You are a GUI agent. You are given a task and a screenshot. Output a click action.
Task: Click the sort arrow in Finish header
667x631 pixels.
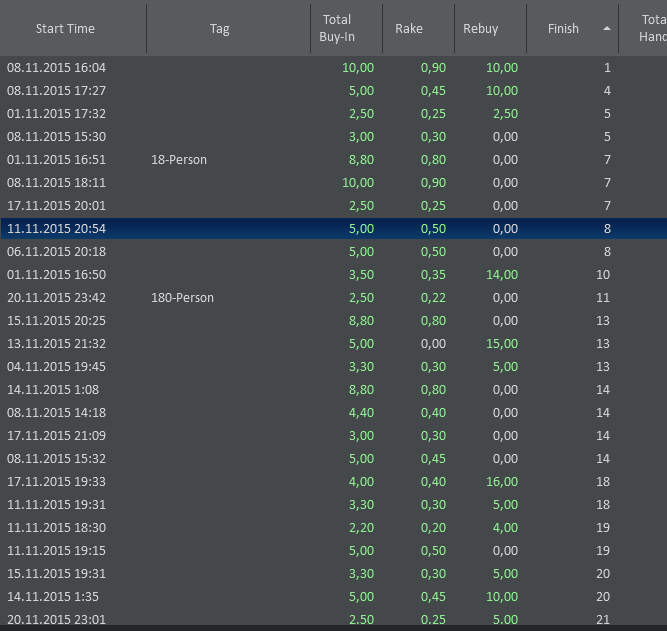pyautogui.click(x=607, y=29)
